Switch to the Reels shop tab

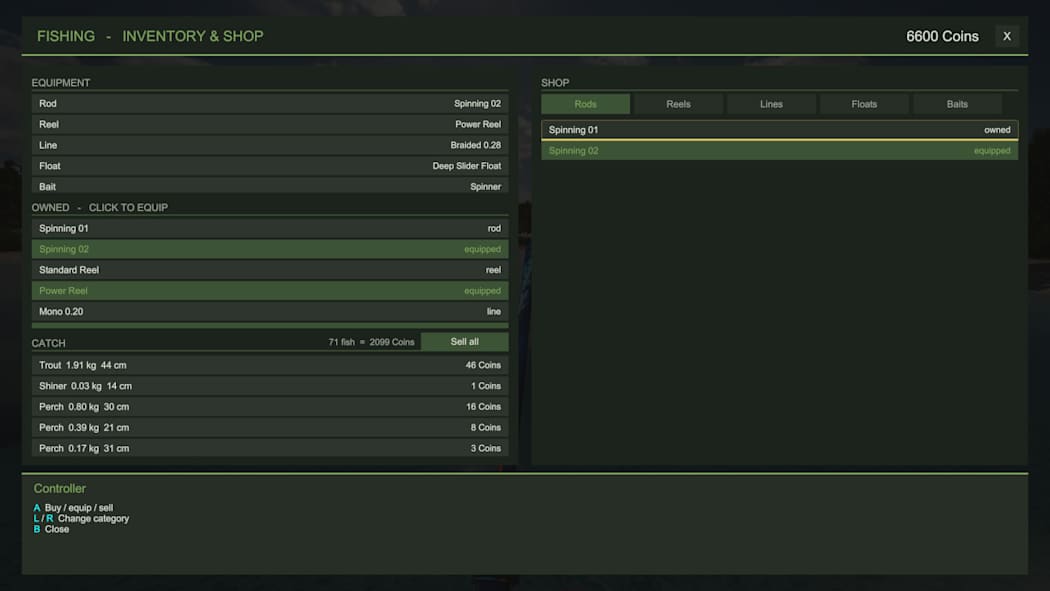(678, 104)
